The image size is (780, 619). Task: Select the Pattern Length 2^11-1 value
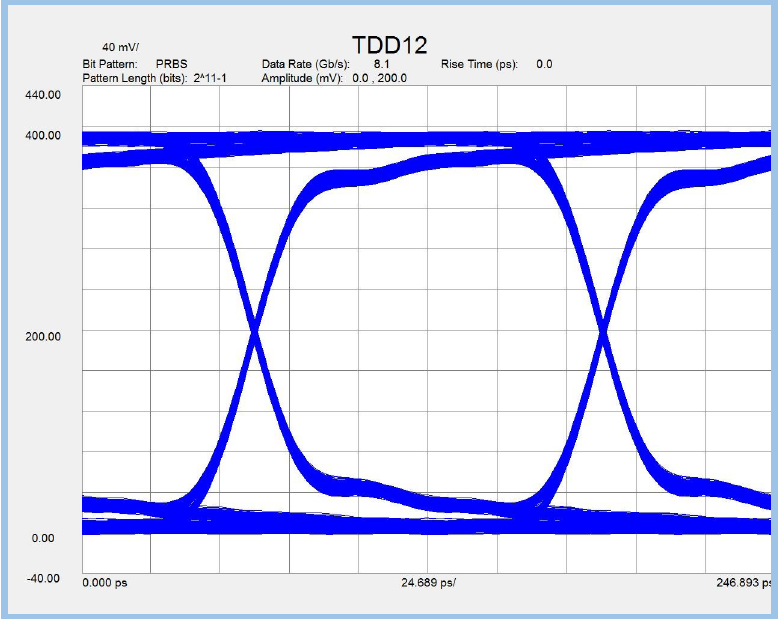point(210,78)
